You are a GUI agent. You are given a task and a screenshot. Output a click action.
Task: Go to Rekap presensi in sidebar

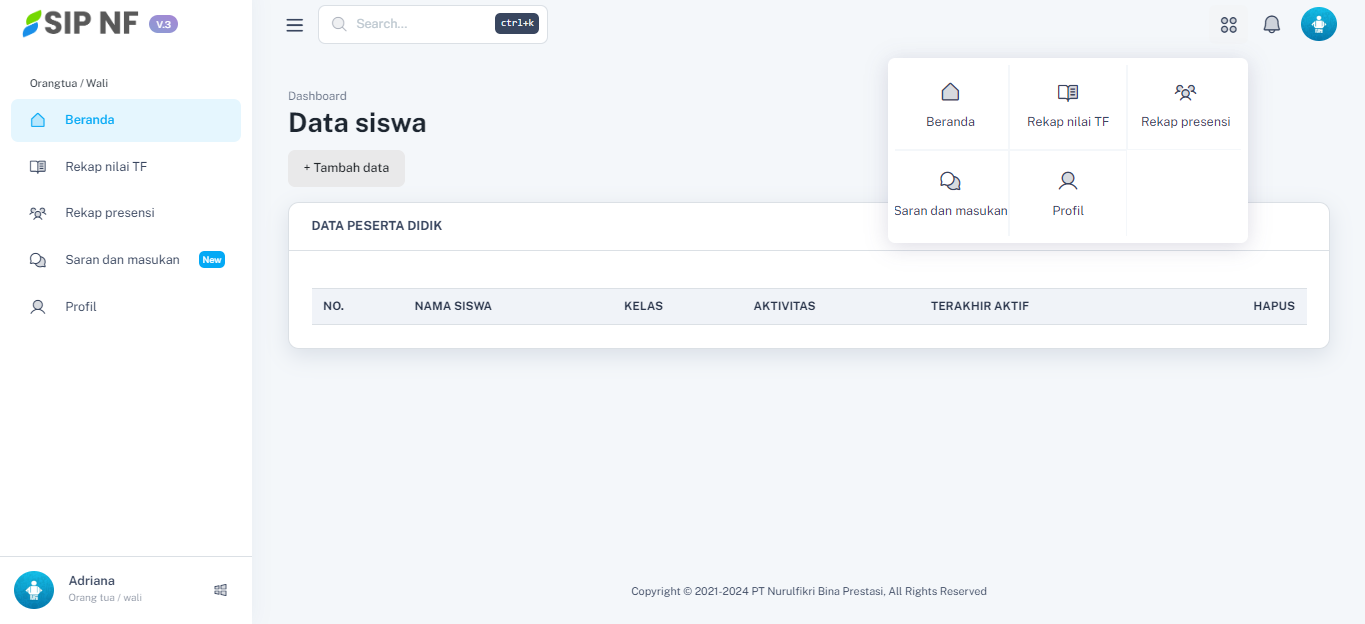[110, 213]
